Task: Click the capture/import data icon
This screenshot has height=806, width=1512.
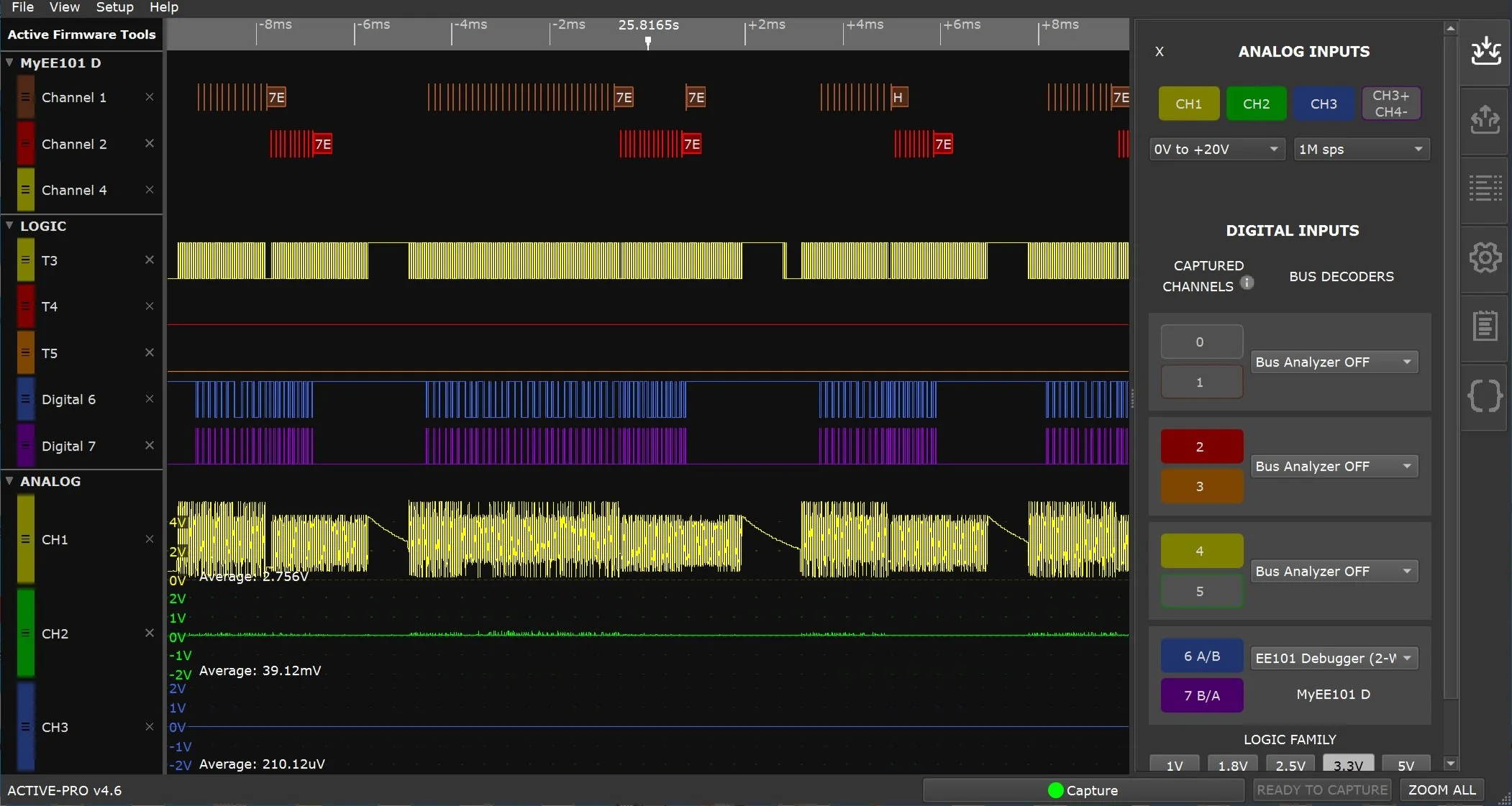Action: (x=1485, y=52)
